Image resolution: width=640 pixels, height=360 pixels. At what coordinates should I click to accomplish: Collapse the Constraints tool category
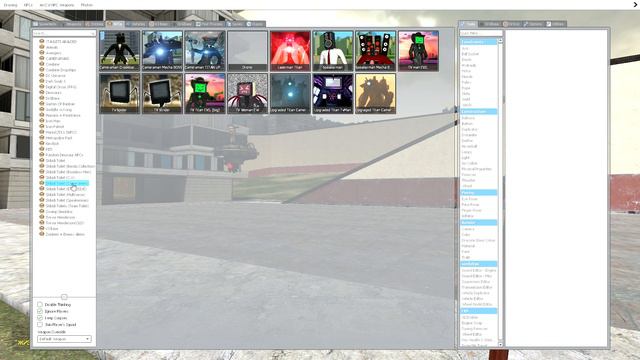pyautogui.click(x=479, y=42)
